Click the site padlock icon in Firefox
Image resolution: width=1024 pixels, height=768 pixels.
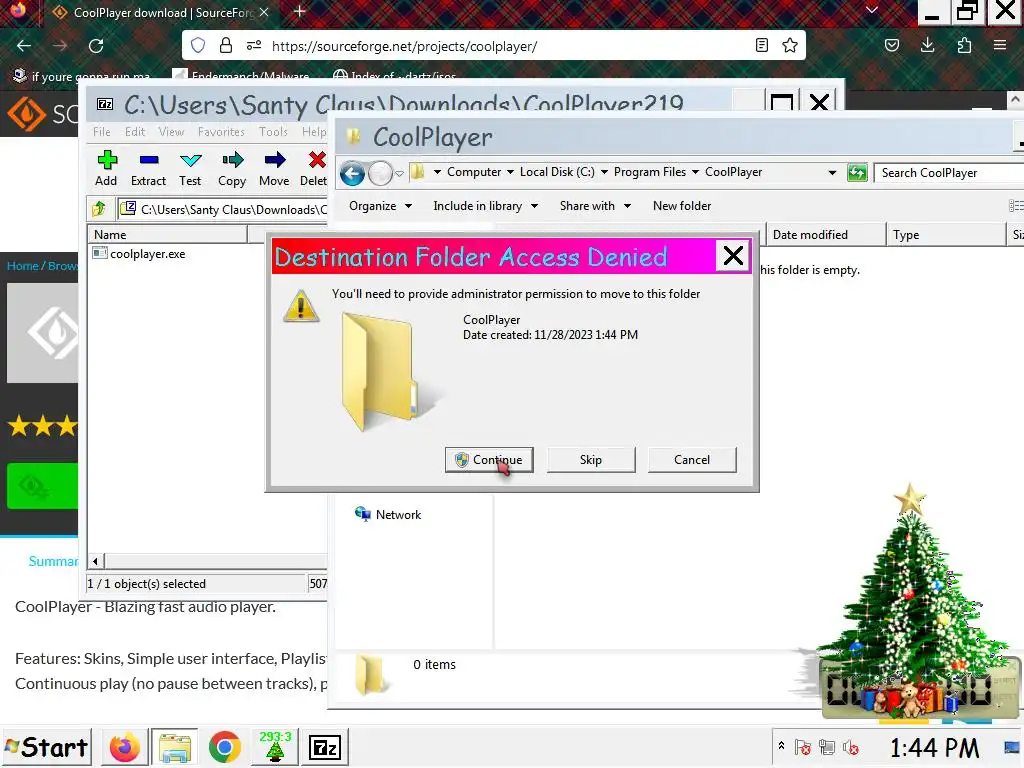pos(226,46)
